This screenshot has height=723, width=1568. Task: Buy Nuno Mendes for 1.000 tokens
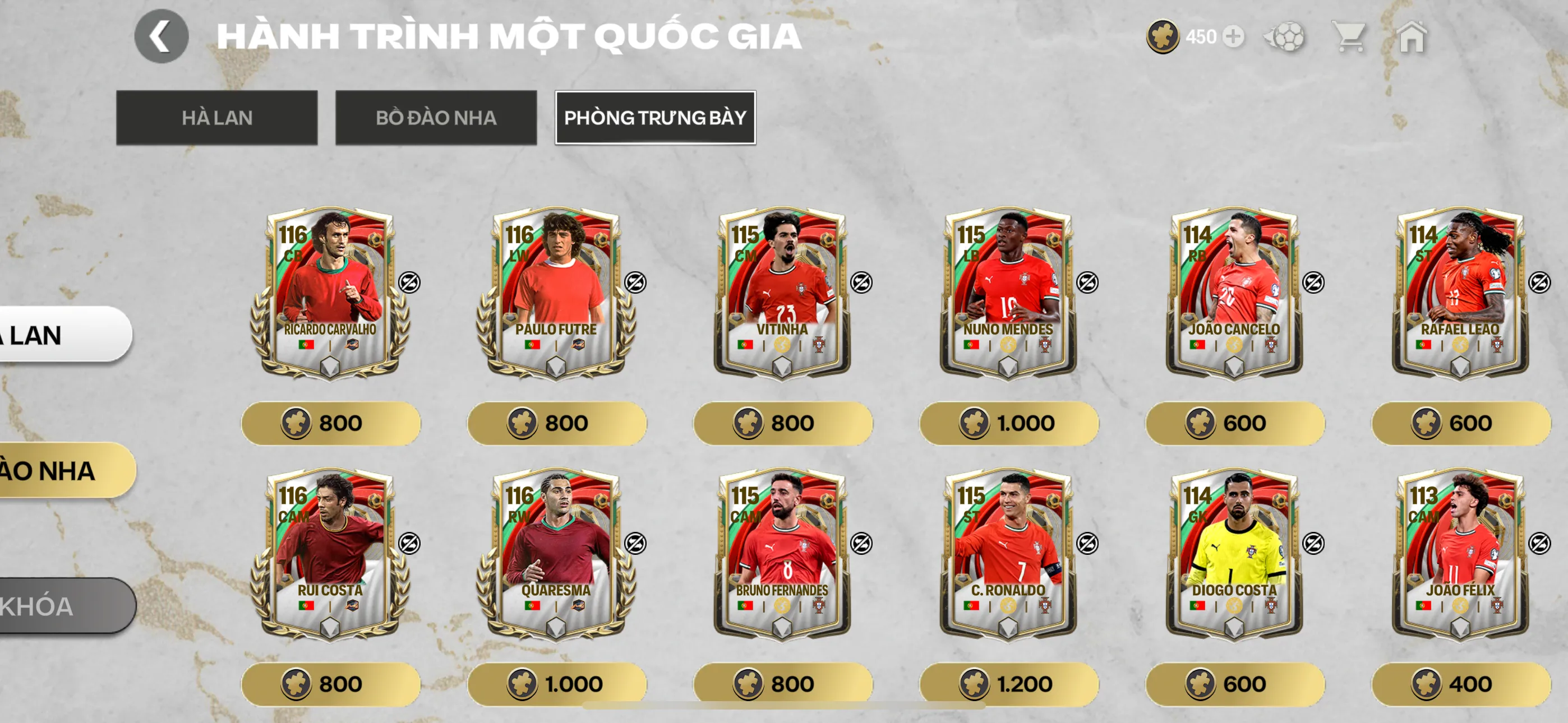(1009, 423)
